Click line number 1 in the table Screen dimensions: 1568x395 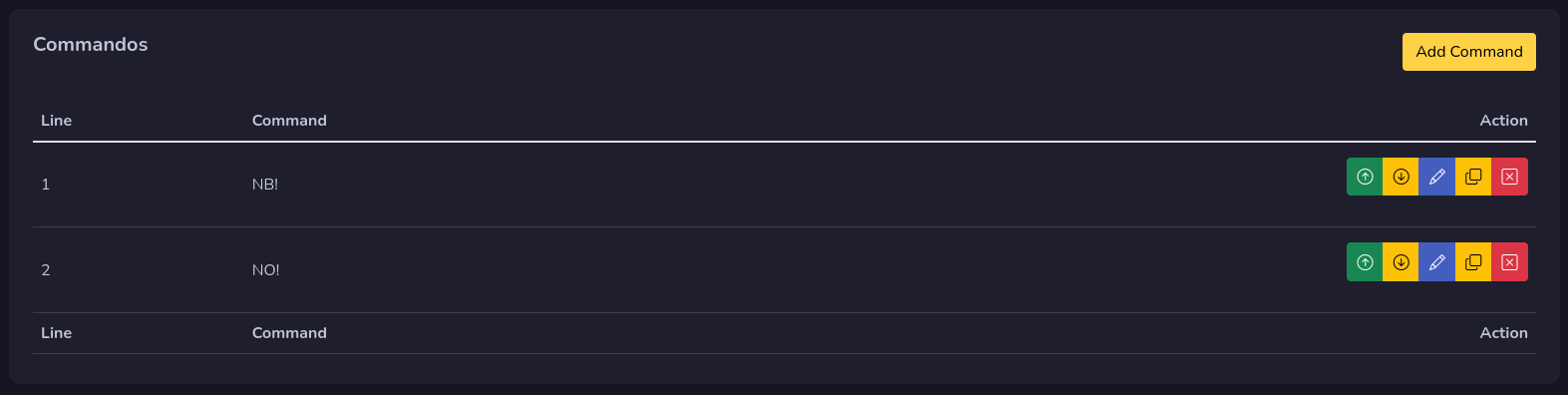coord(46,185)
